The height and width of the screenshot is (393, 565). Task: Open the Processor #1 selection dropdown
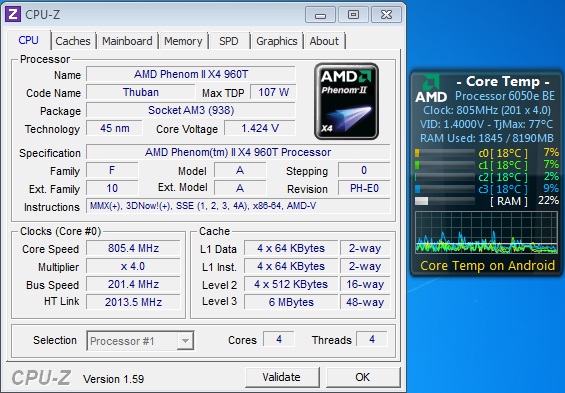click(140, 341)
